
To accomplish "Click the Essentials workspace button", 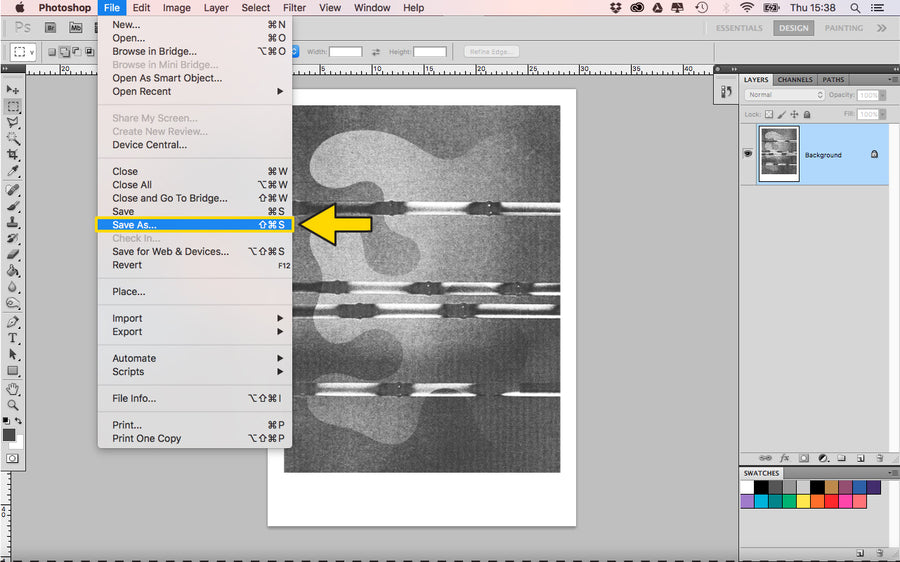I will click(739, 28).
